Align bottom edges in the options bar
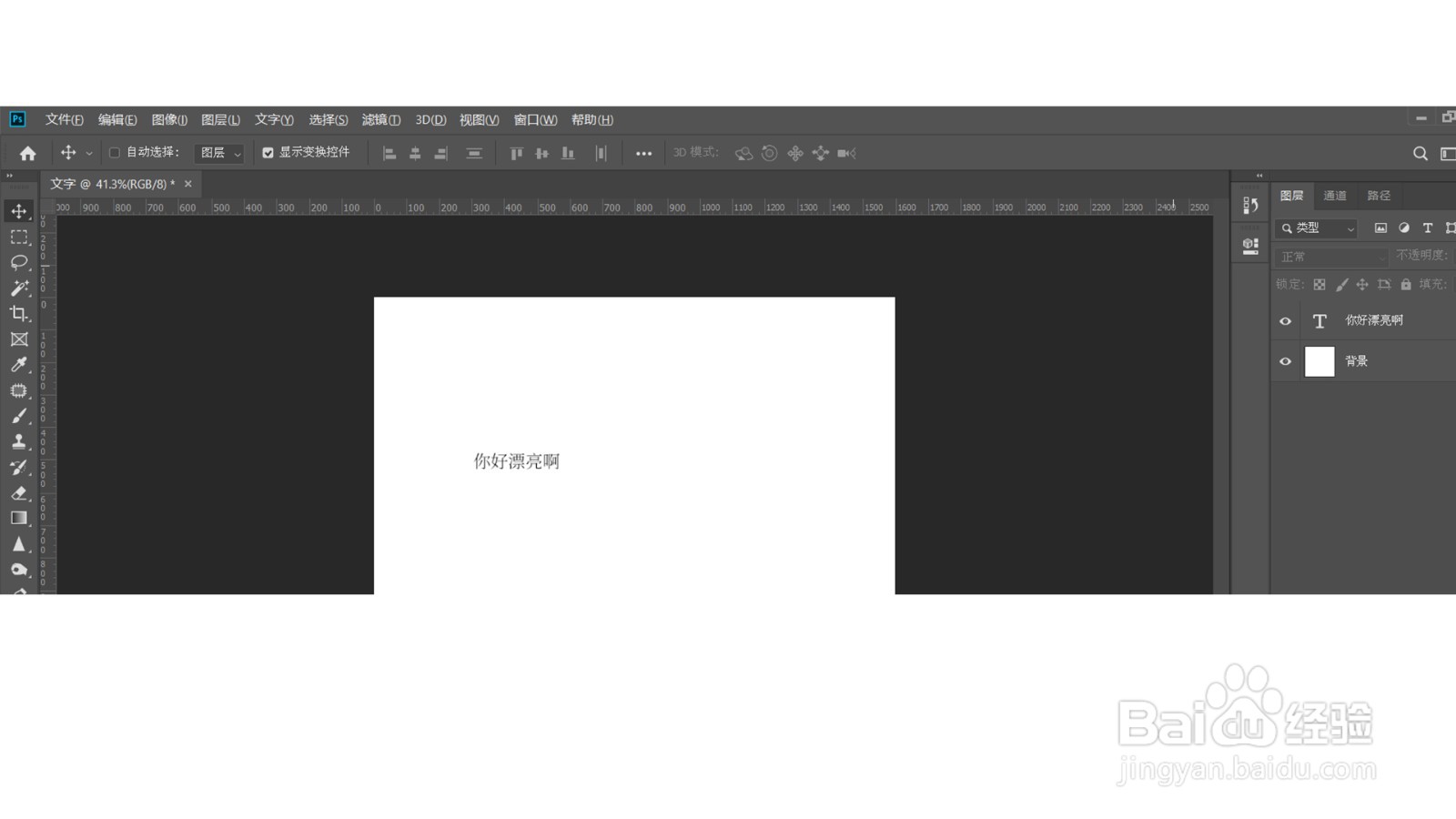Image resolution: width=1456 pixels, height=819 pixels. click(x=568, y=153)
